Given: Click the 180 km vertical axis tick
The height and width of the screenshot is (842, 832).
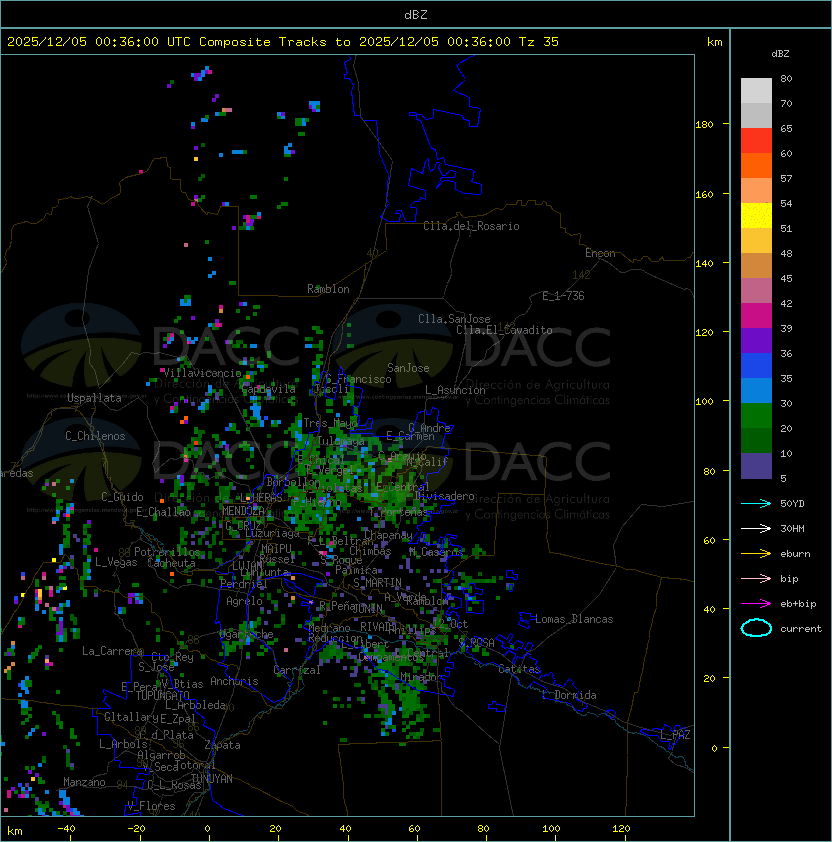Looking at the screenshot, I should tap(704, 125).
